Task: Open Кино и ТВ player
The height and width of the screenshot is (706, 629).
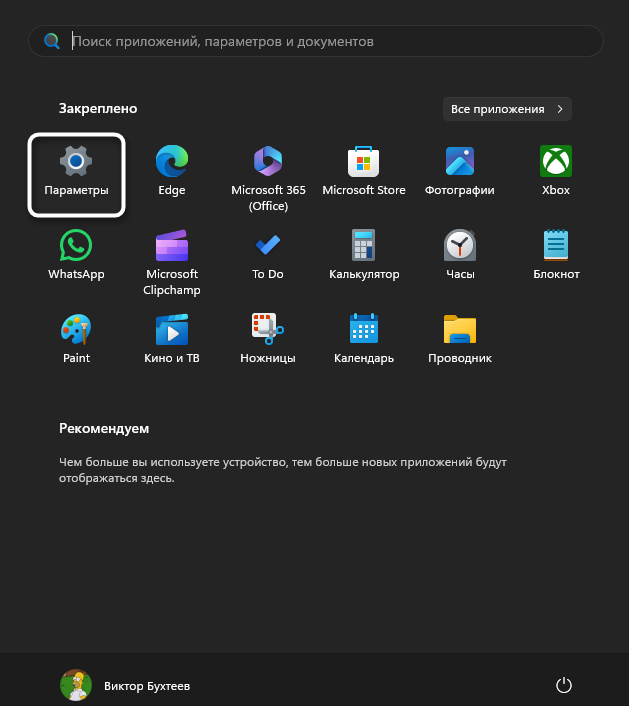Action: coord(172,339)
